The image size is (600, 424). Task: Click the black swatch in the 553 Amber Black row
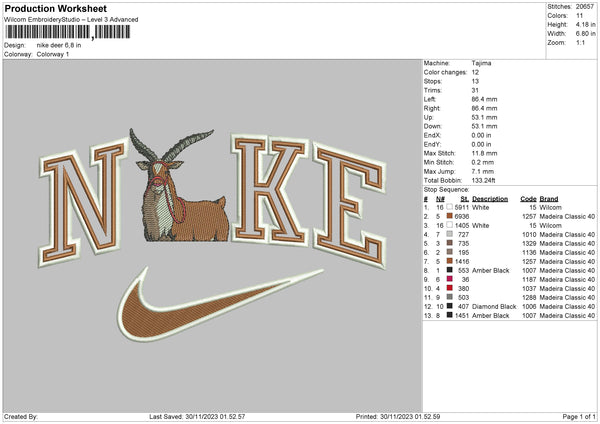(449, 270)
